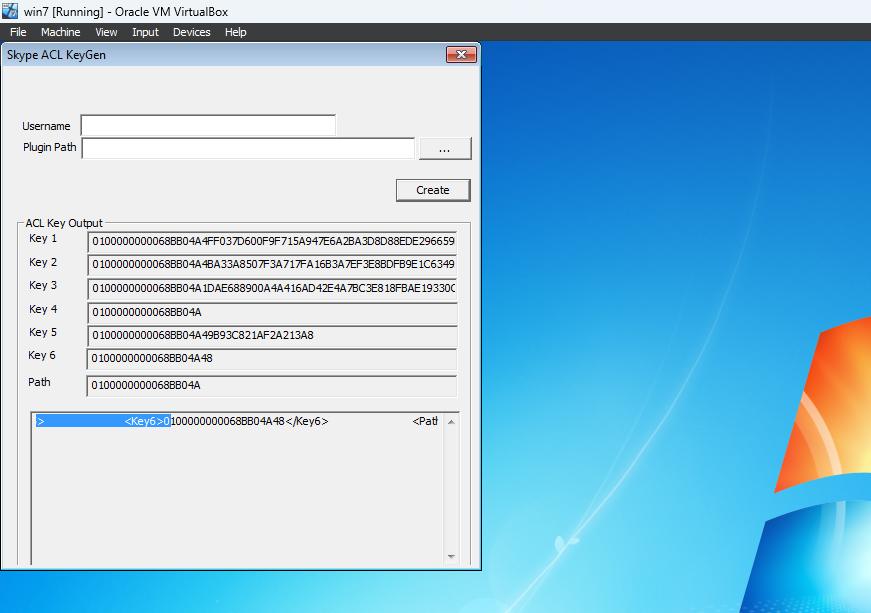The width and height of the screenshot is (871, 613).
Task: Select the Path output field
Action: [x=272, y=385]
